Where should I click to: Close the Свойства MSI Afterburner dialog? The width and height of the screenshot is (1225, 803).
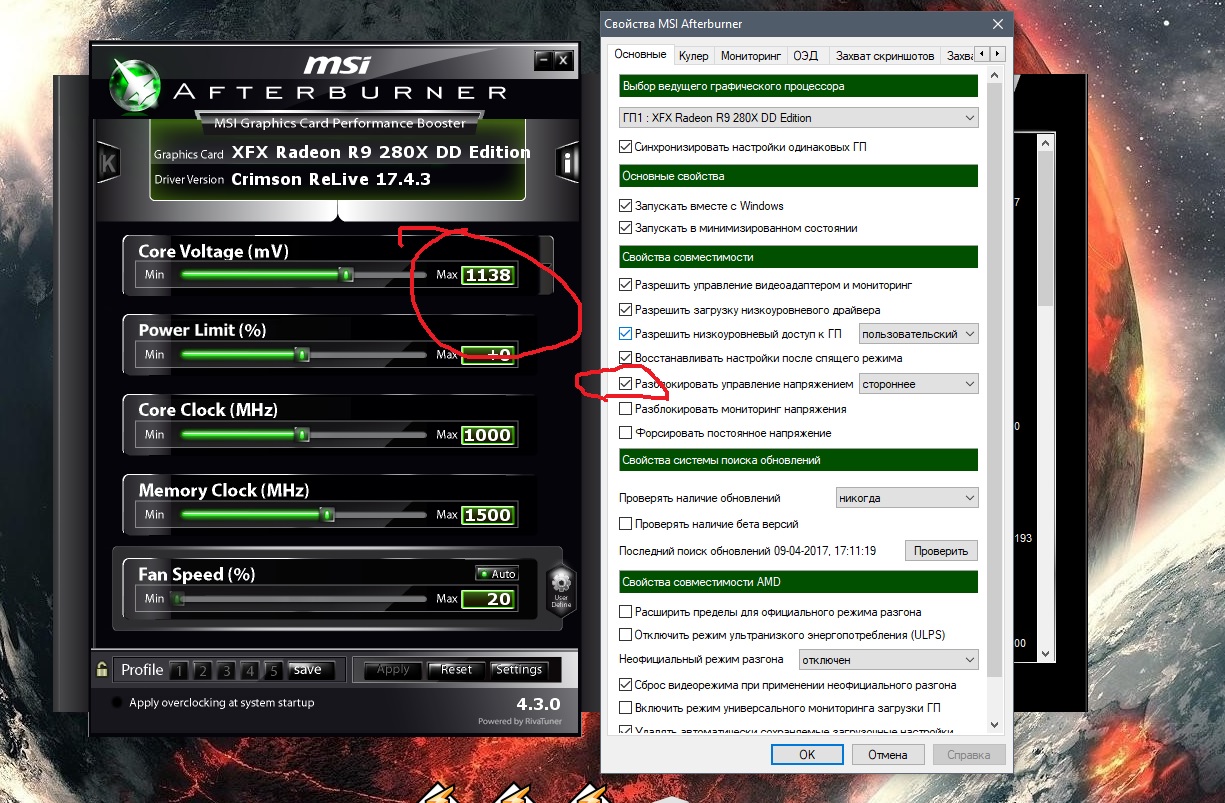tap(997, 24)
